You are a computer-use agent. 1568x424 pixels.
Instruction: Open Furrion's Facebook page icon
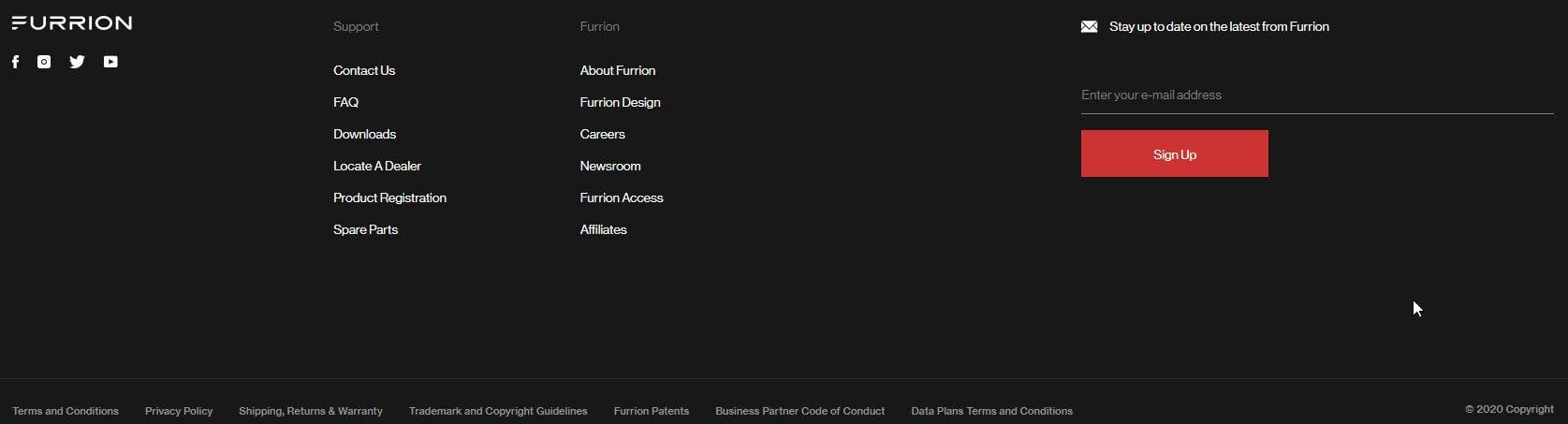pos(15,62)
